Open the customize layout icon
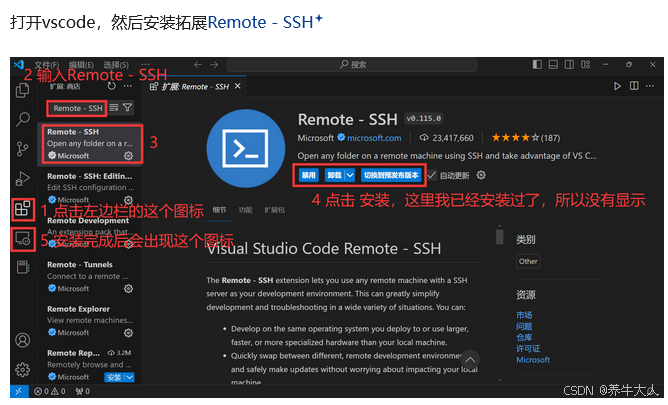Screen dimensions: 668x405 pyautogui.click(x=586, y=64)
